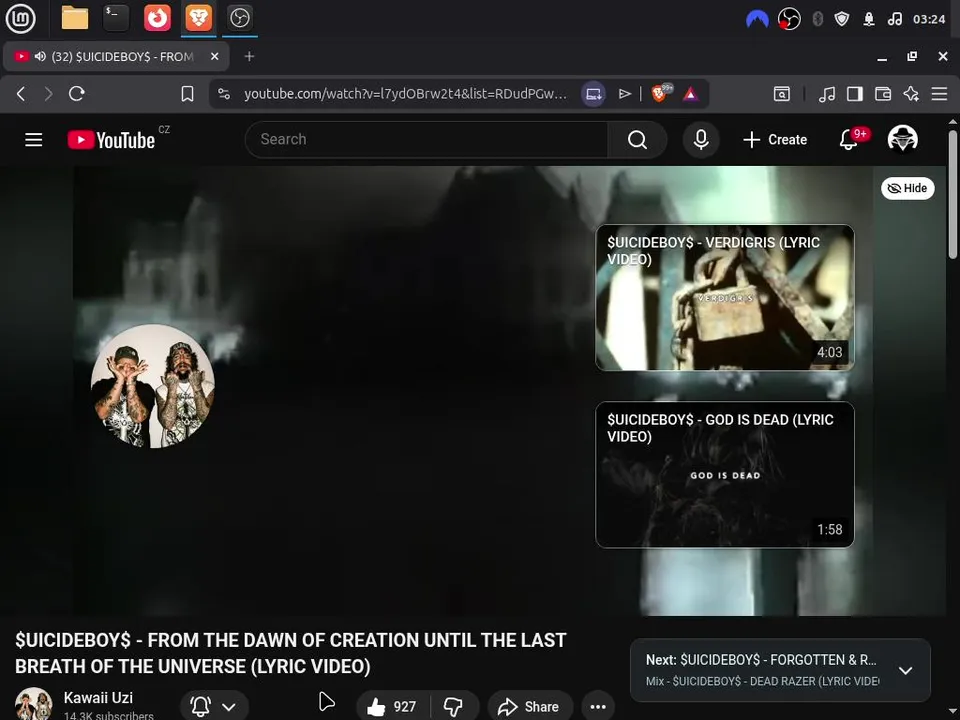Image resolution: width=960 pixels, height=720 pixels.
Task: Click the Share button
Action: pyautogui.click(x=530, y=707)
